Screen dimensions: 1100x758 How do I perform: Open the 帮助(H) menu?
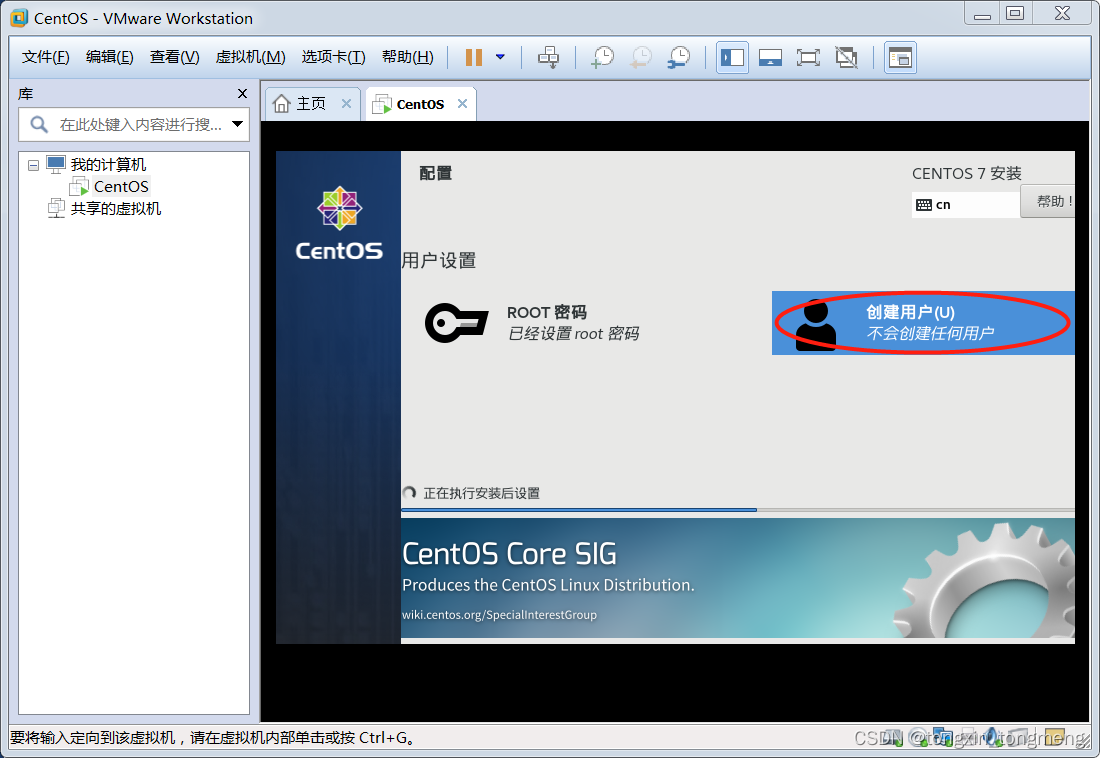[x=408, y=57]
